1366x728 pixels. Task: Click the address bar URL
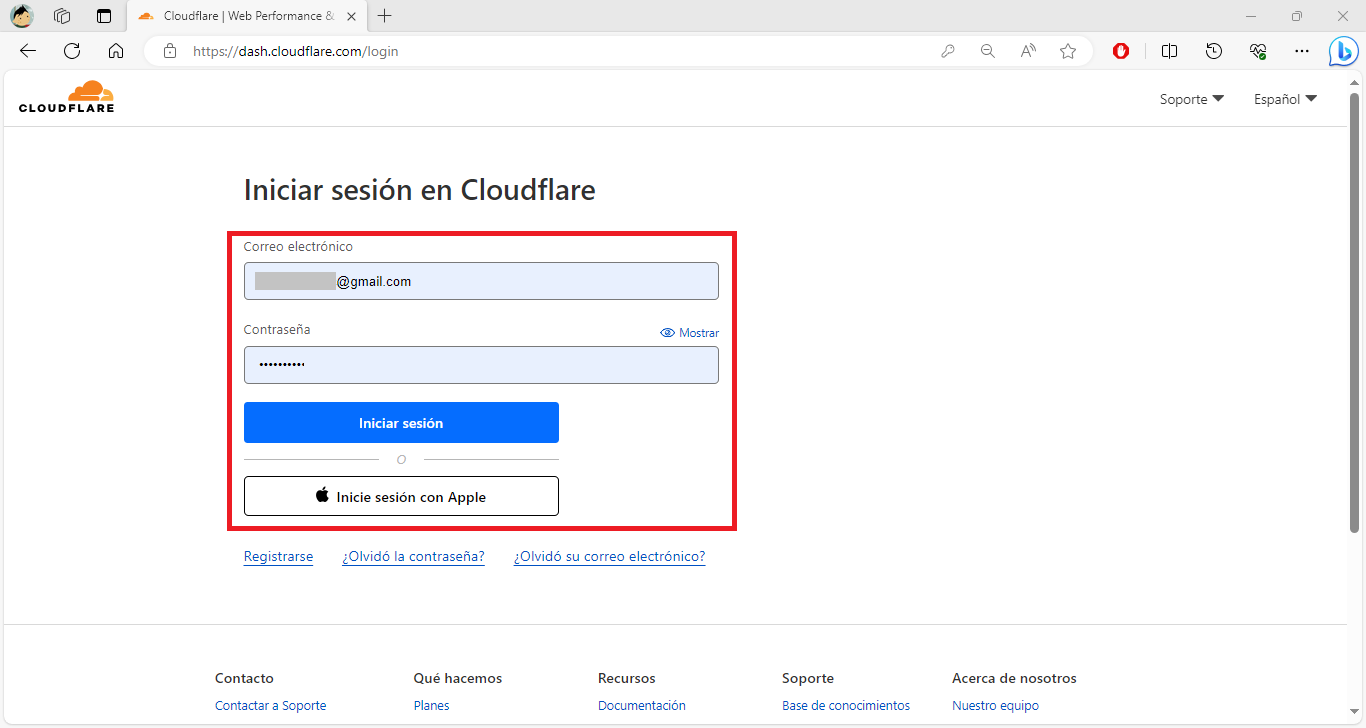pyautogui.click(x=296, y=51)
